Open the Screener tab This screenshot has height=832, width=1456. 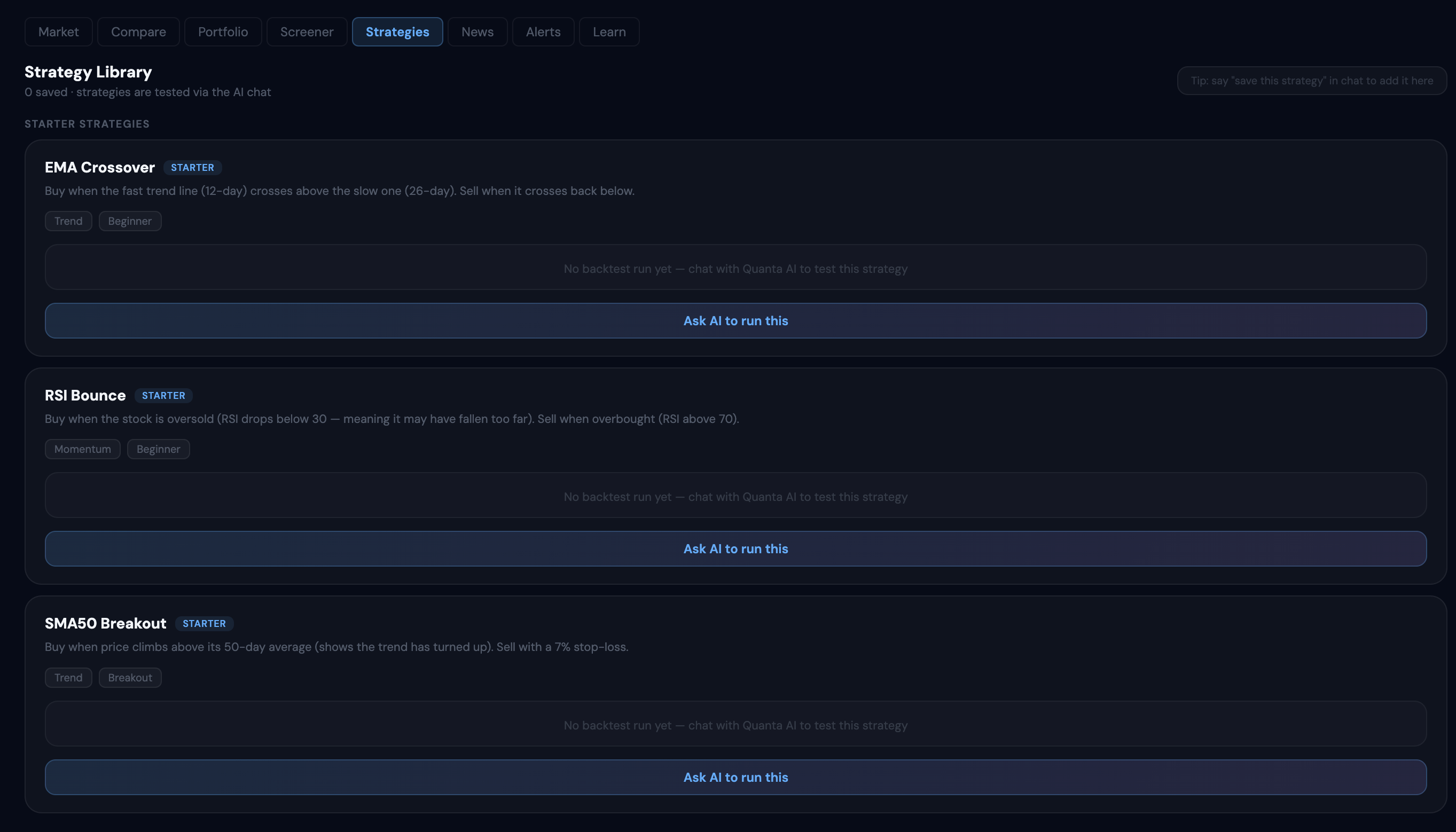[306, 32]
